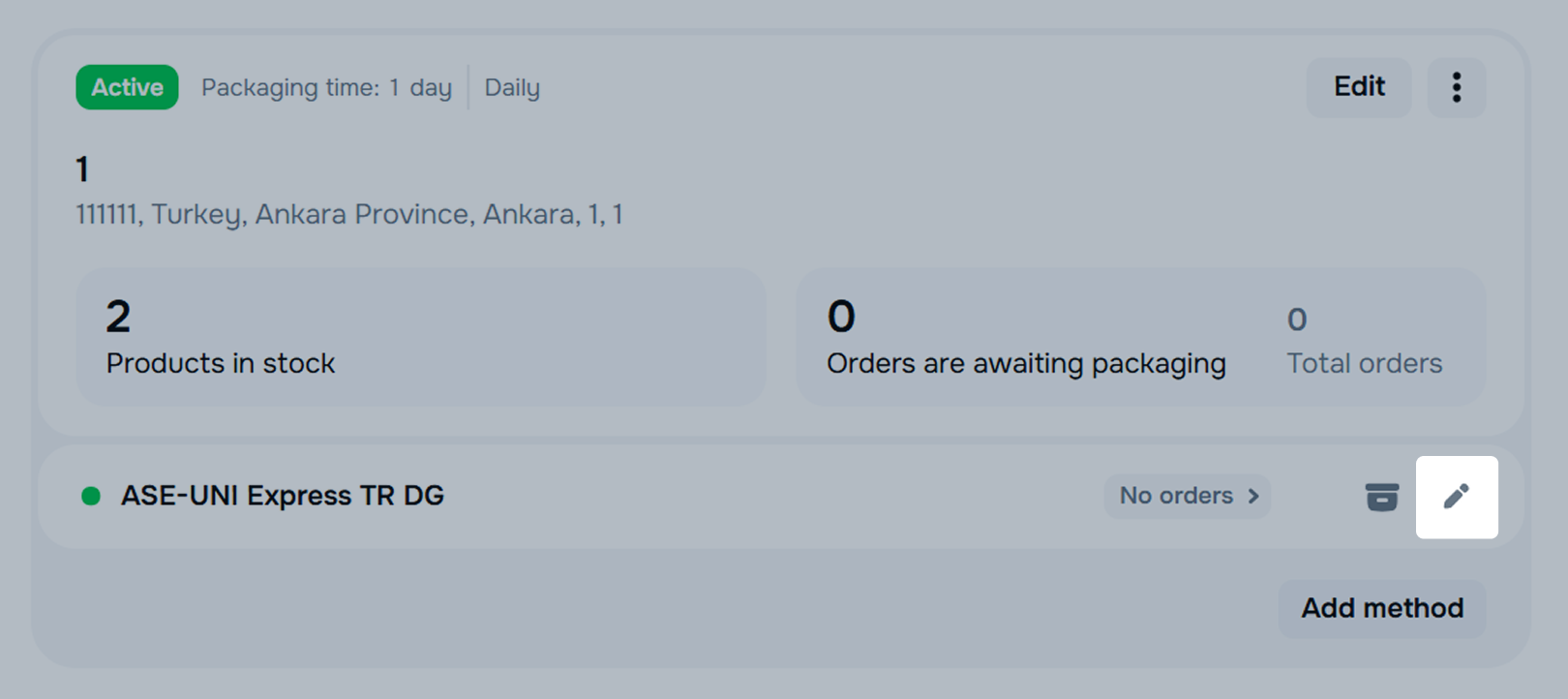Image resolution: width=1568 pixels, height=699 pixels.
Task: Click the Orders are awaiting packaging label
Action: [1025, 364]
